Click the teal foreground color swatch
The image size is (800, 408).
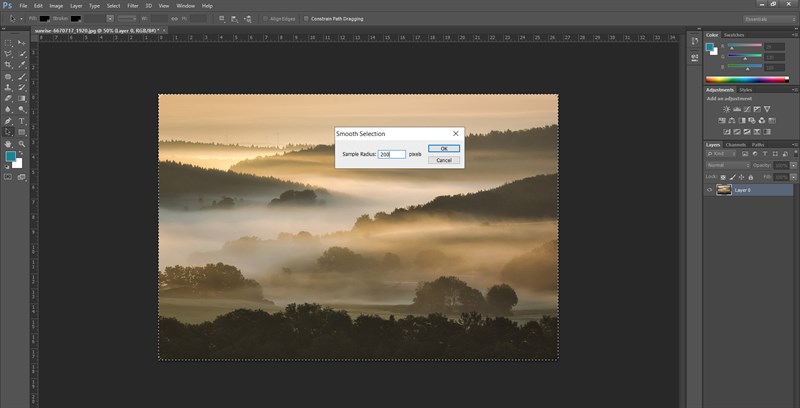(11, 157)
